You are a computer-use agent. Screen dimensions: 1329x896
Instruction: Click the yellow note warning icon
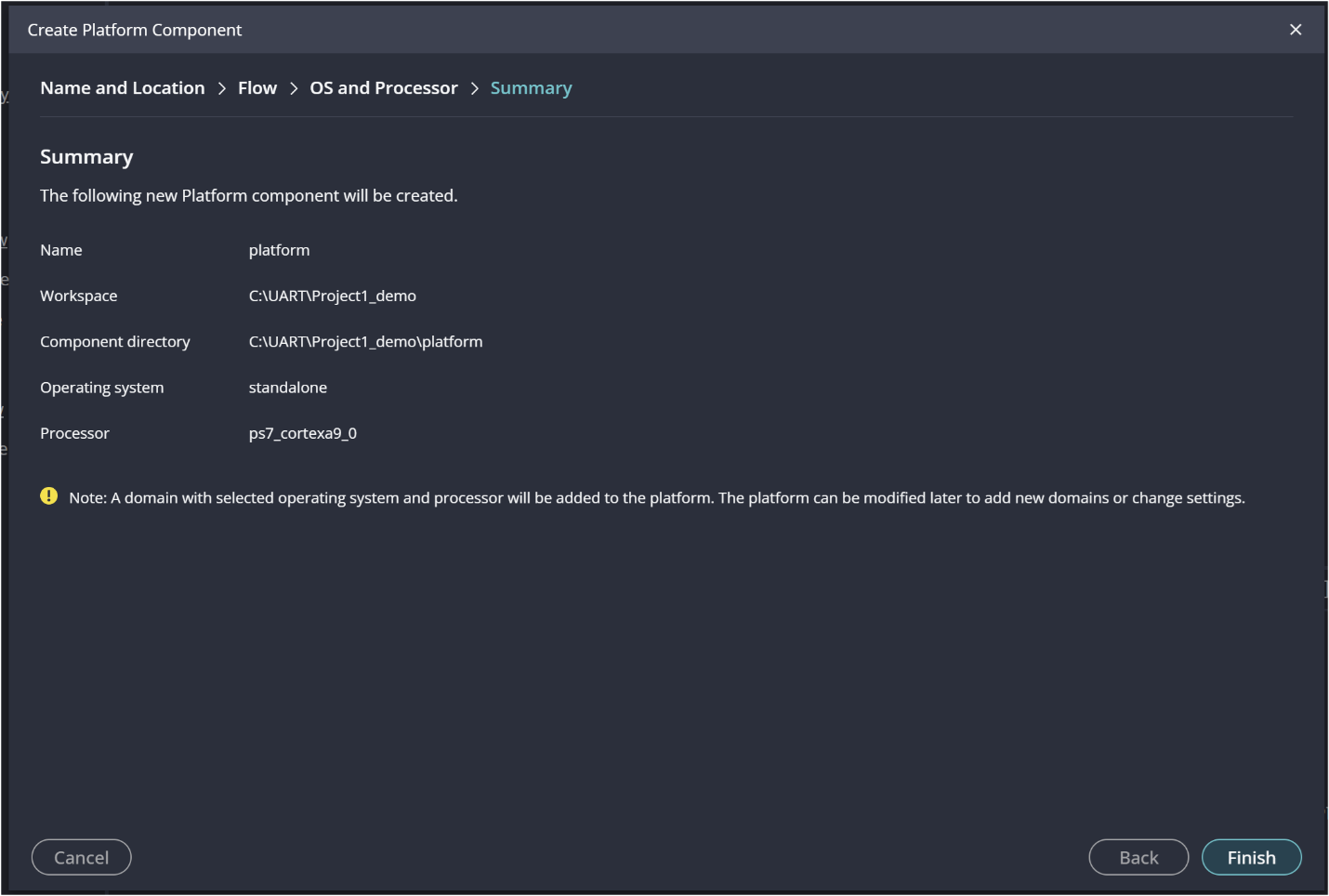coord(48,496)
